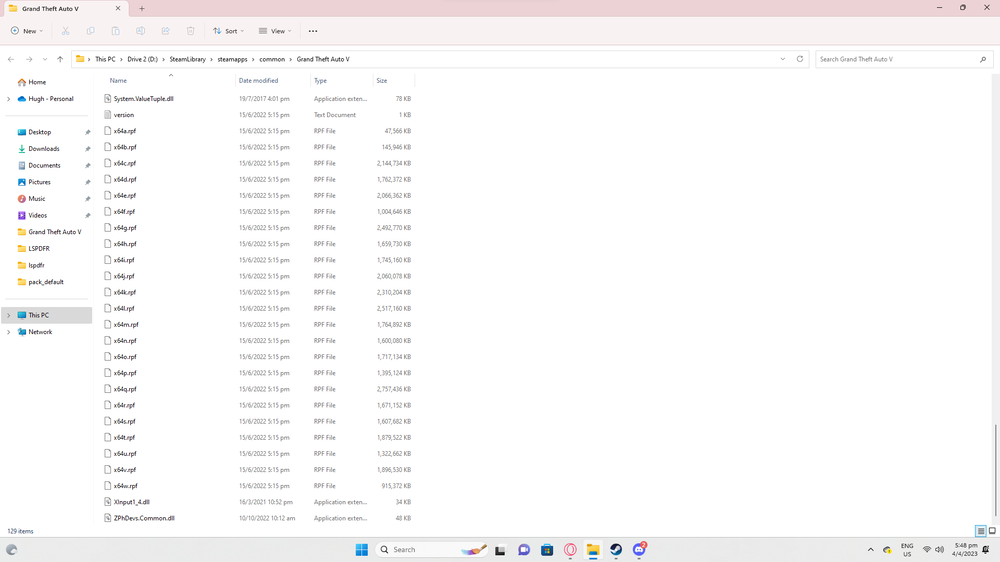Image resolution: width=1000 pixels, height=562 pixels.
Task: Open a new File Explorer tab
Action: click(142, 8)
